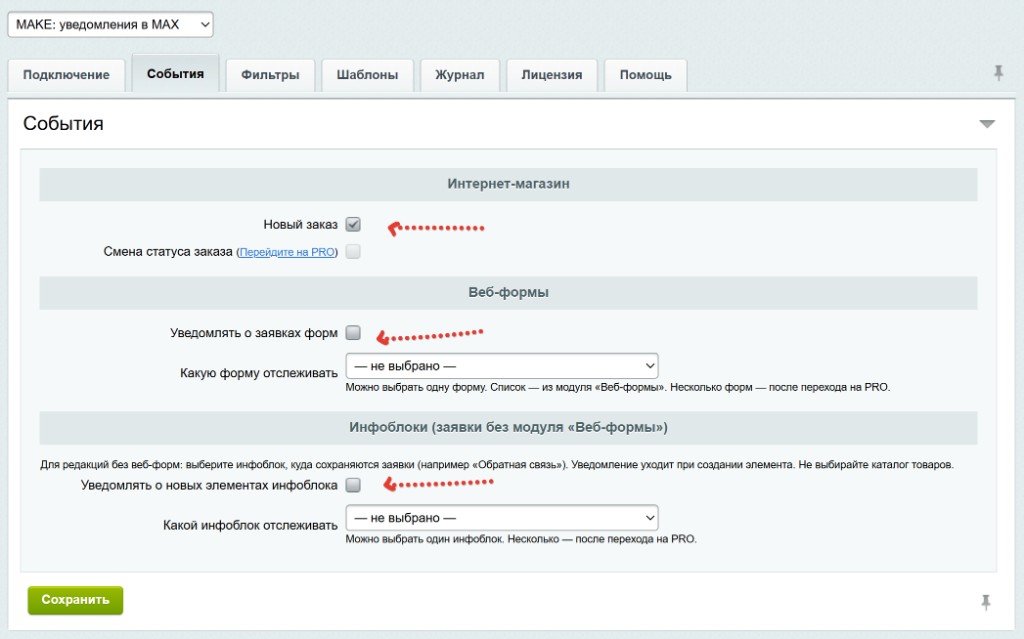The width and height of the screenshot is (1024, 639).
Task: Open the Журнал tab
Action: pos(460,75)
